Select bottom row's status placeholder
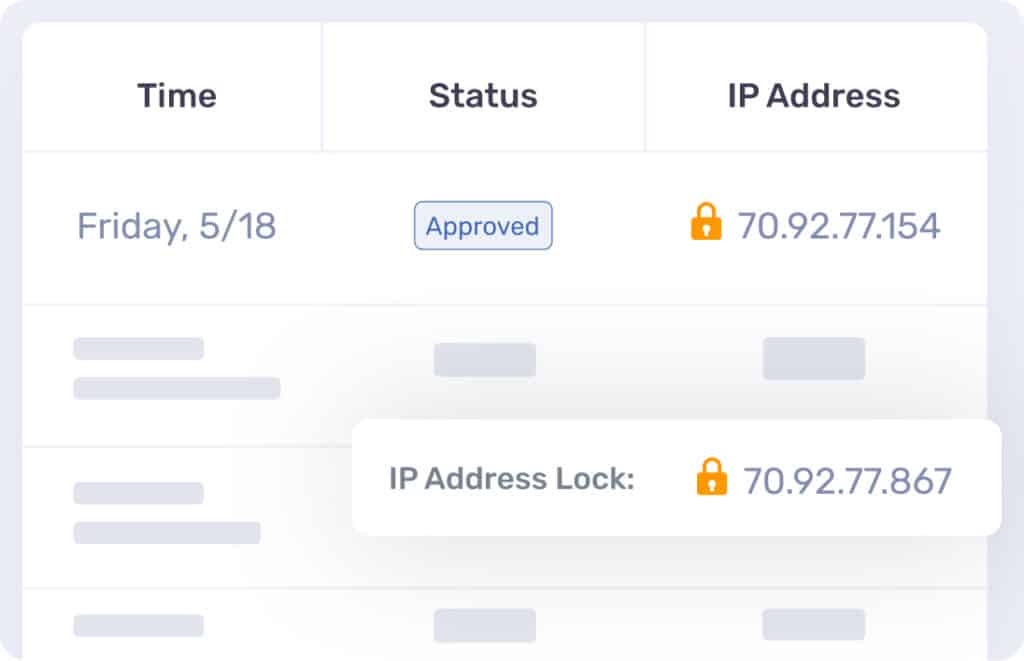 pyautogui.click(x=485, y=626)
